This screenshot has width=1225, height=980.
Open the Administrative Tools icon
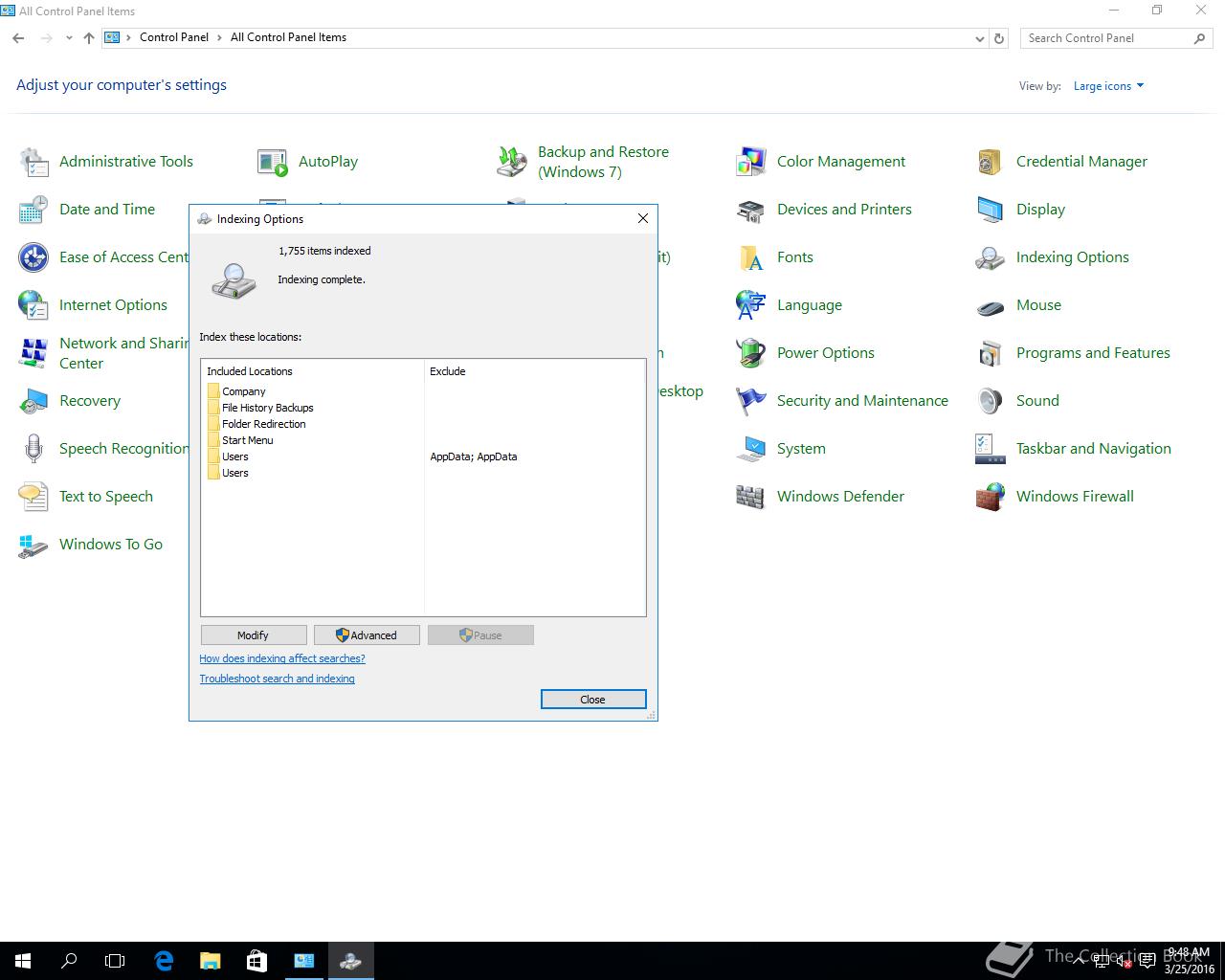pos(33,162)
